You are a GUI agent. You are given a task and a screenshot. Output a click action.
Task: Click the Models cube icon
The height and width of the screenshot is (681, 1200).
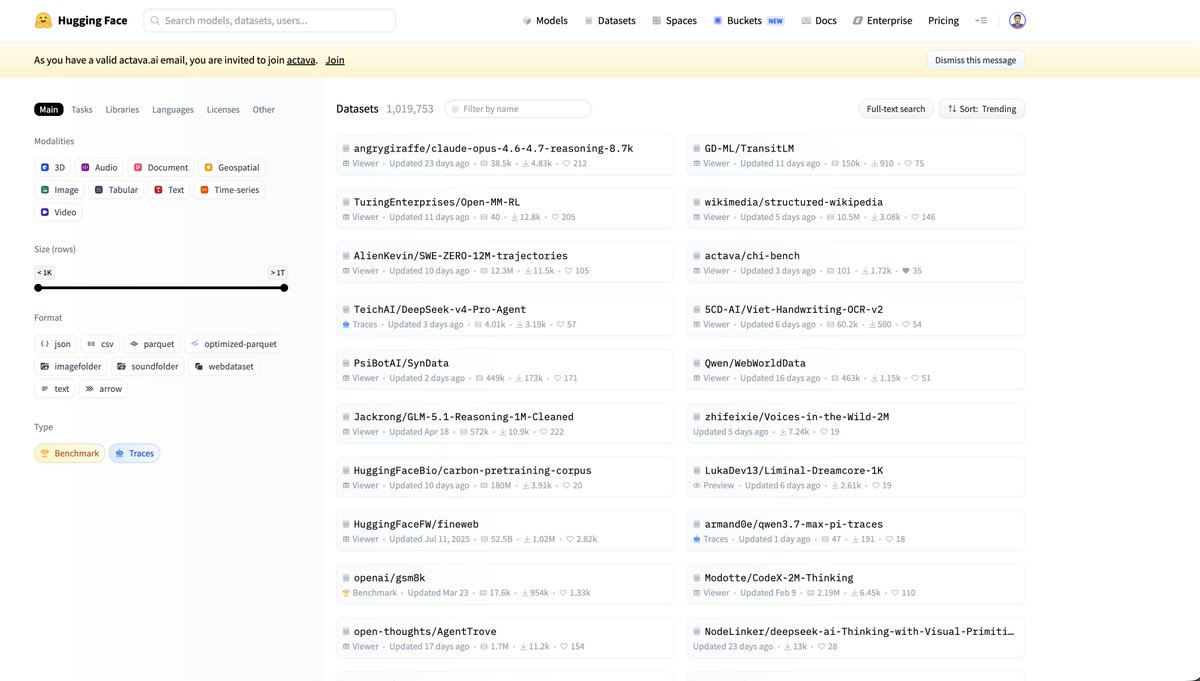pyautogui.click(x=527, y=20)
